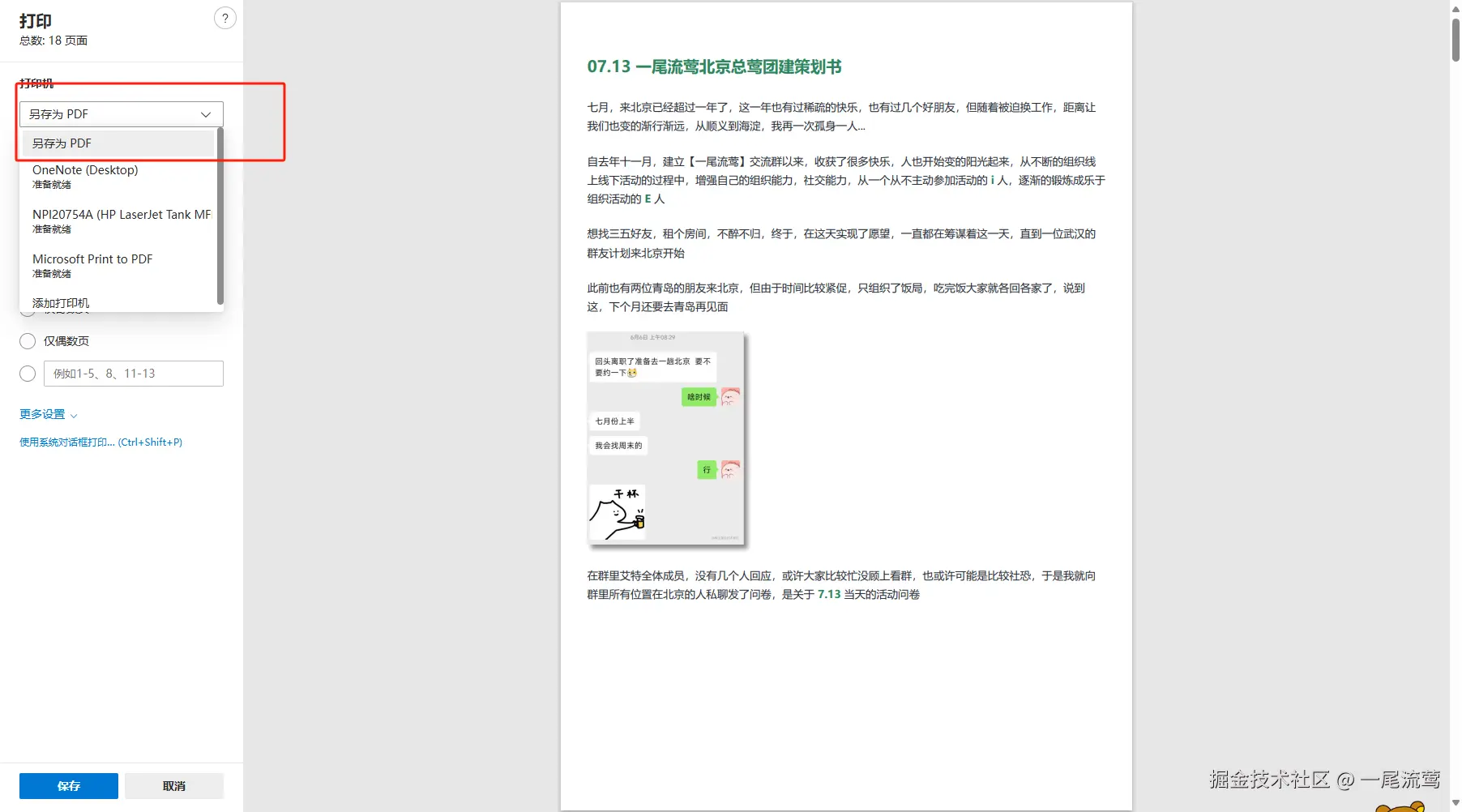Select the 仅偶数页 radio button
Viewport: 1462px width, 812px height.
(x=28, y=341)
